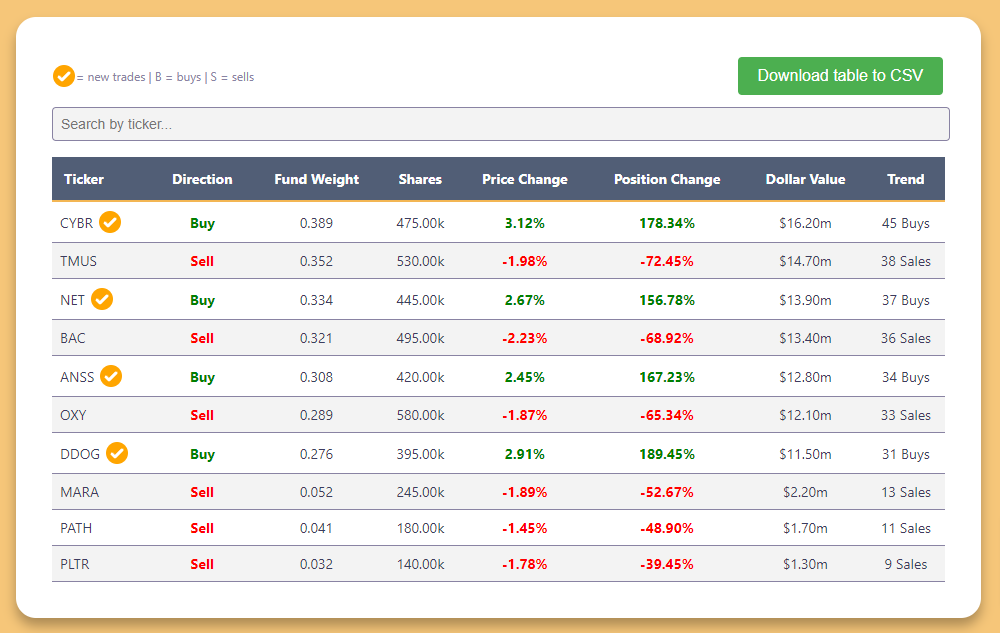Viewport: 1000px width, 633px height.
Task: Click dollar value $13.90m
Action: (805, 300)
